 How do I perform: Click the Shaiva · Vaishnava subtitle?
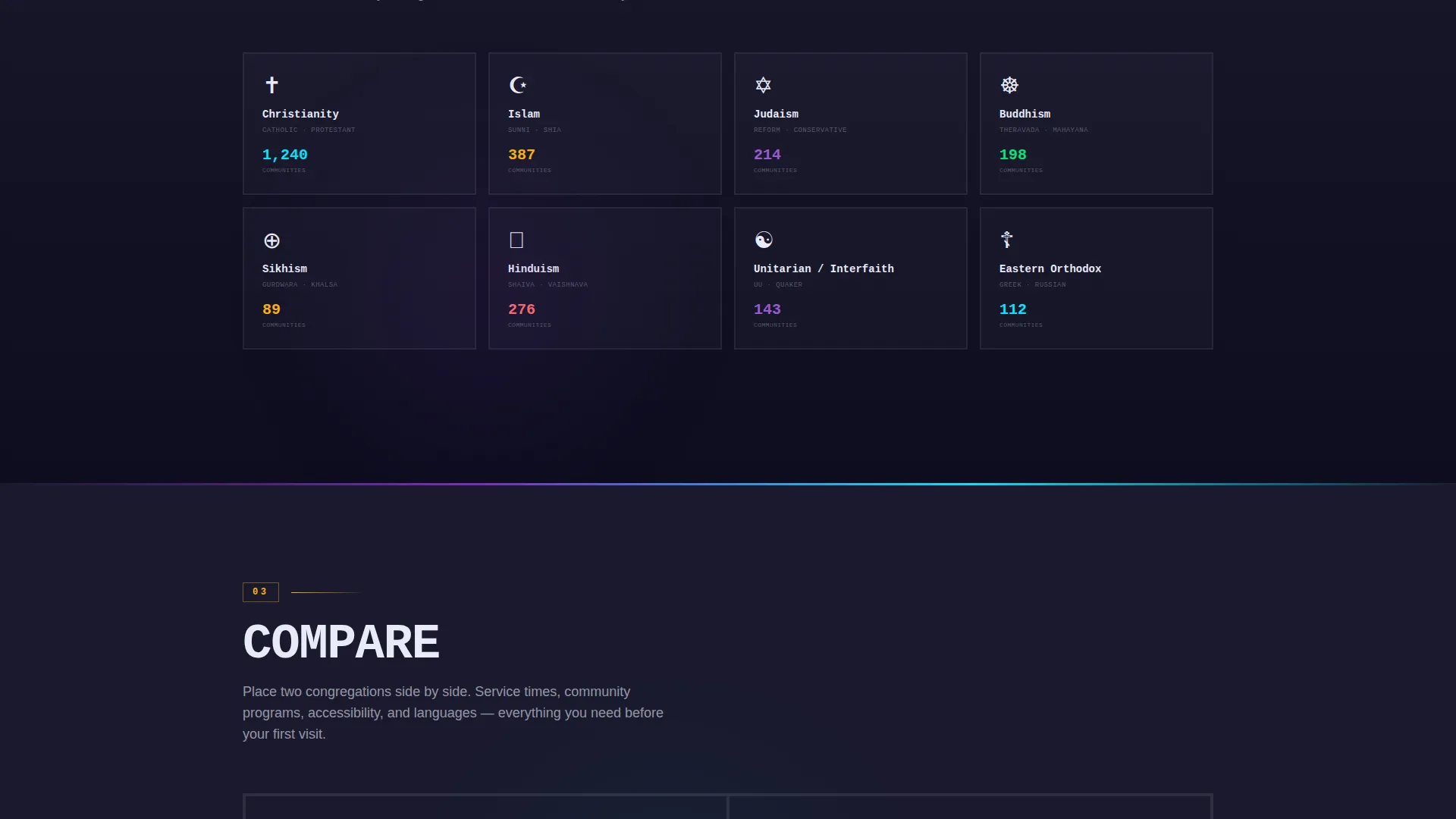click(548, 285)
